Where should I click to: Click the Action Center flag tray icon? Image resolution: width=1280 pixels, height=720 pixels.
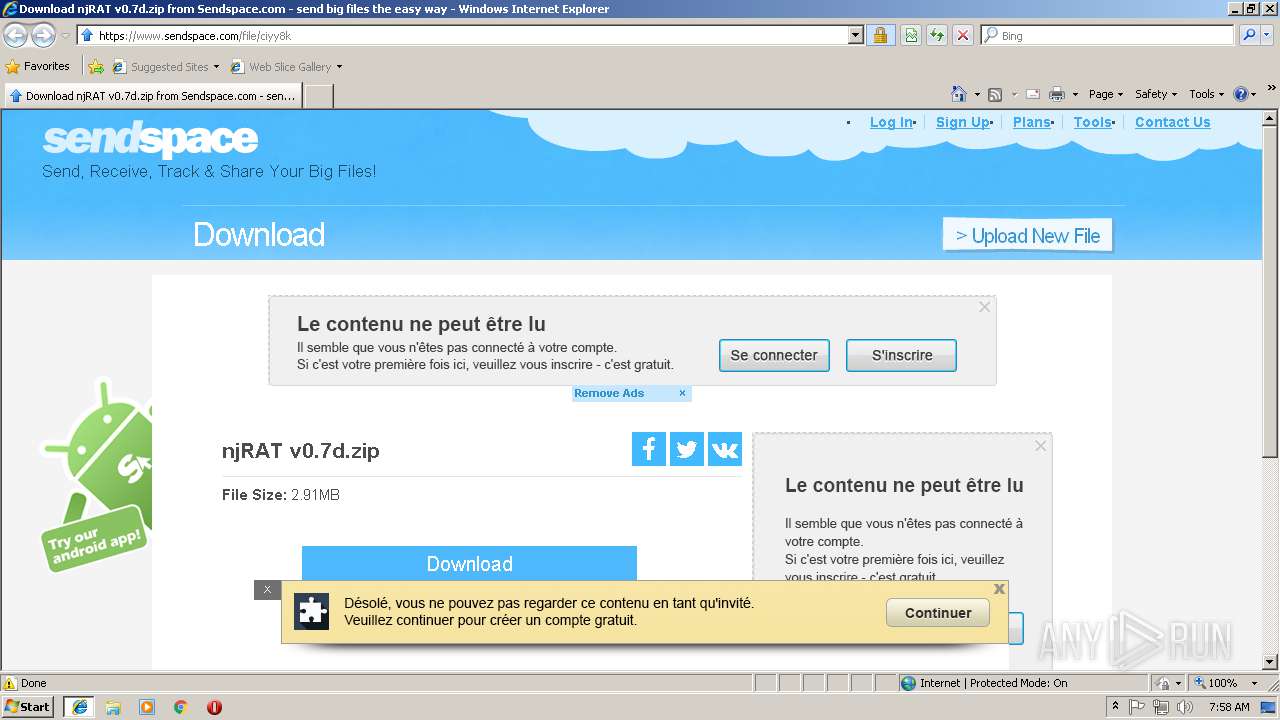pyautogui.click(x=1138, y=707)
